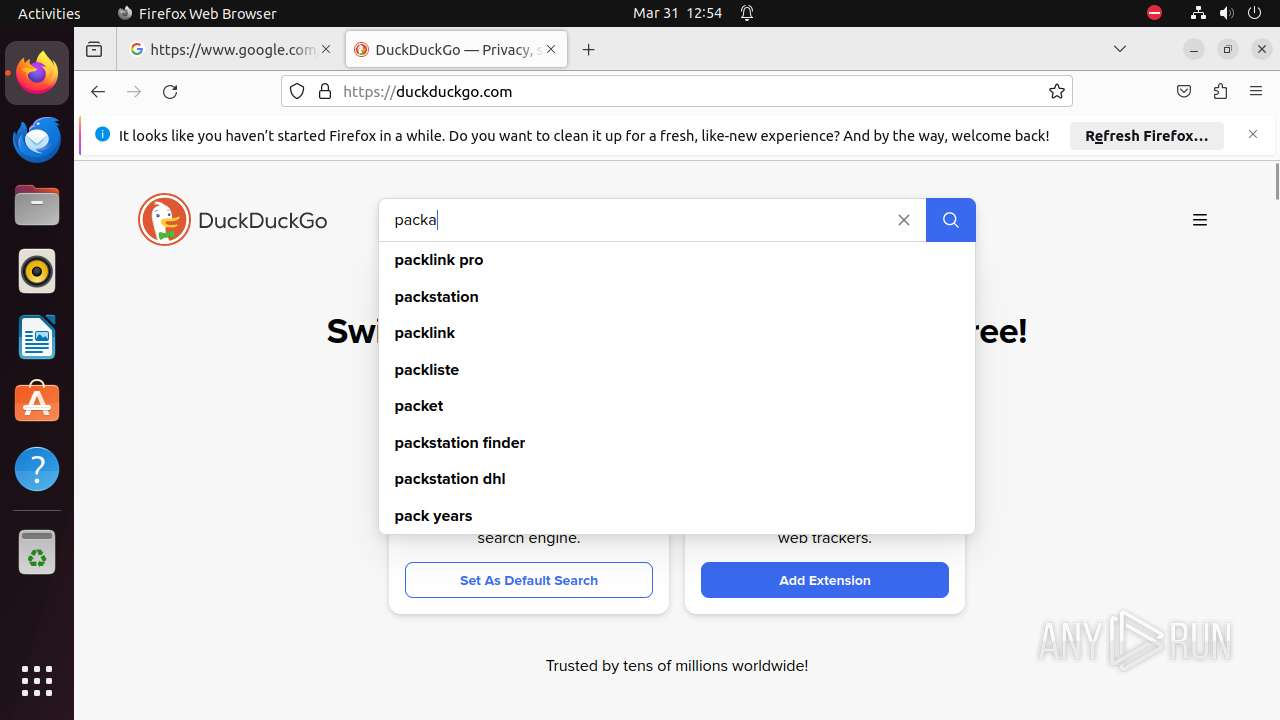
Task: Show site security info via padlock icon
Action: coord(324,91)
